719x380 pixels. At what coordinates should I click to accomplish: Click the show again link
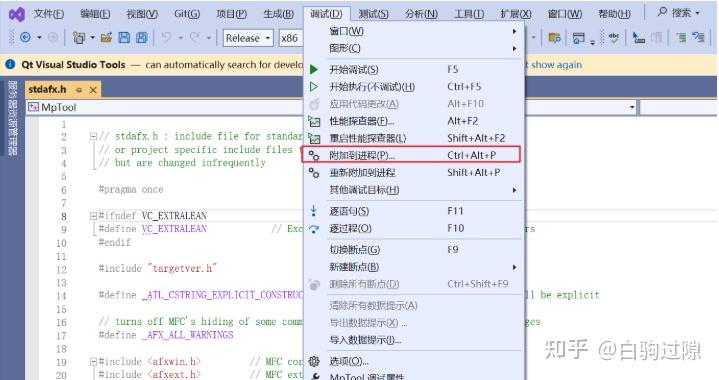click(556, 65)
